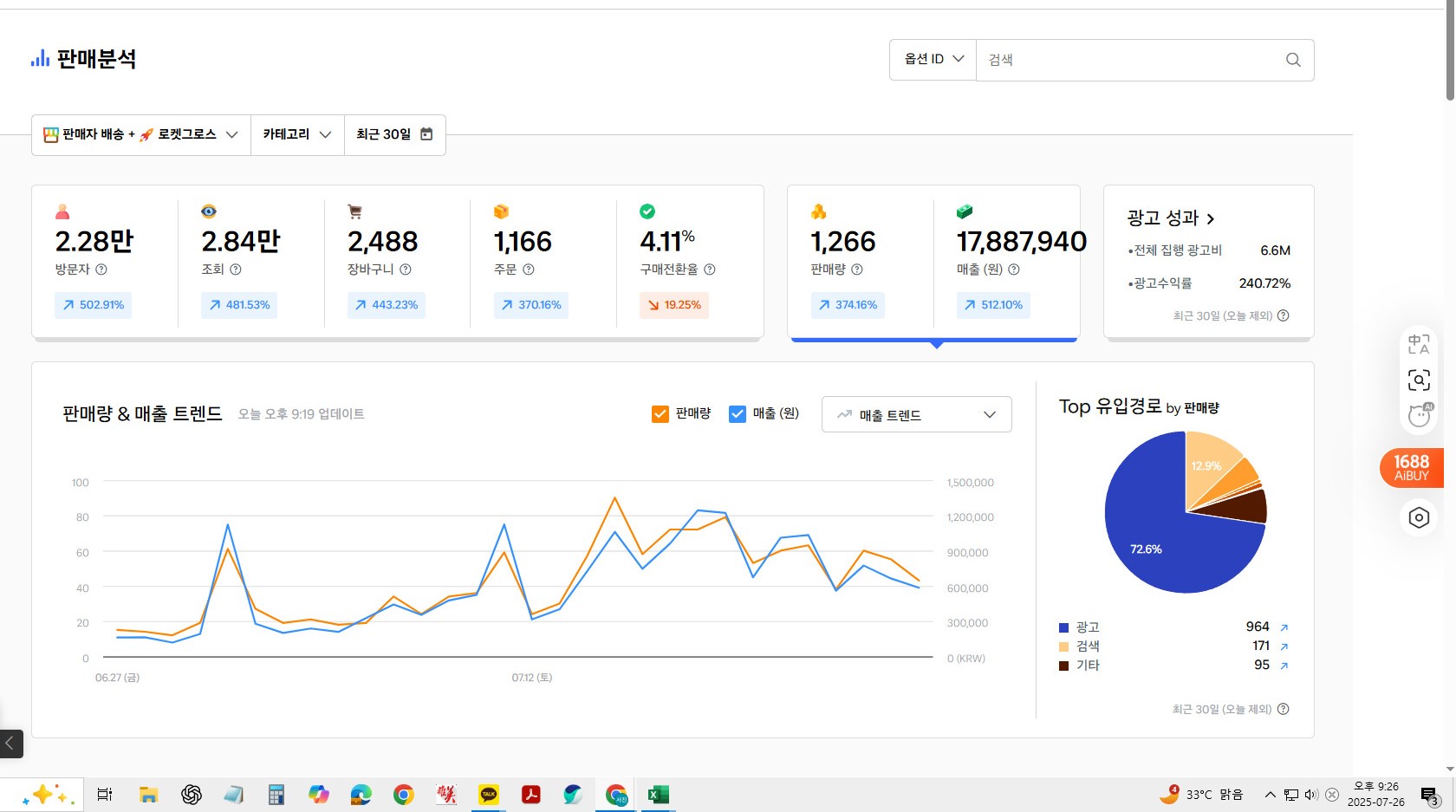
Task: Click the translate icon in right sidebar
Action: point(1419,344)
